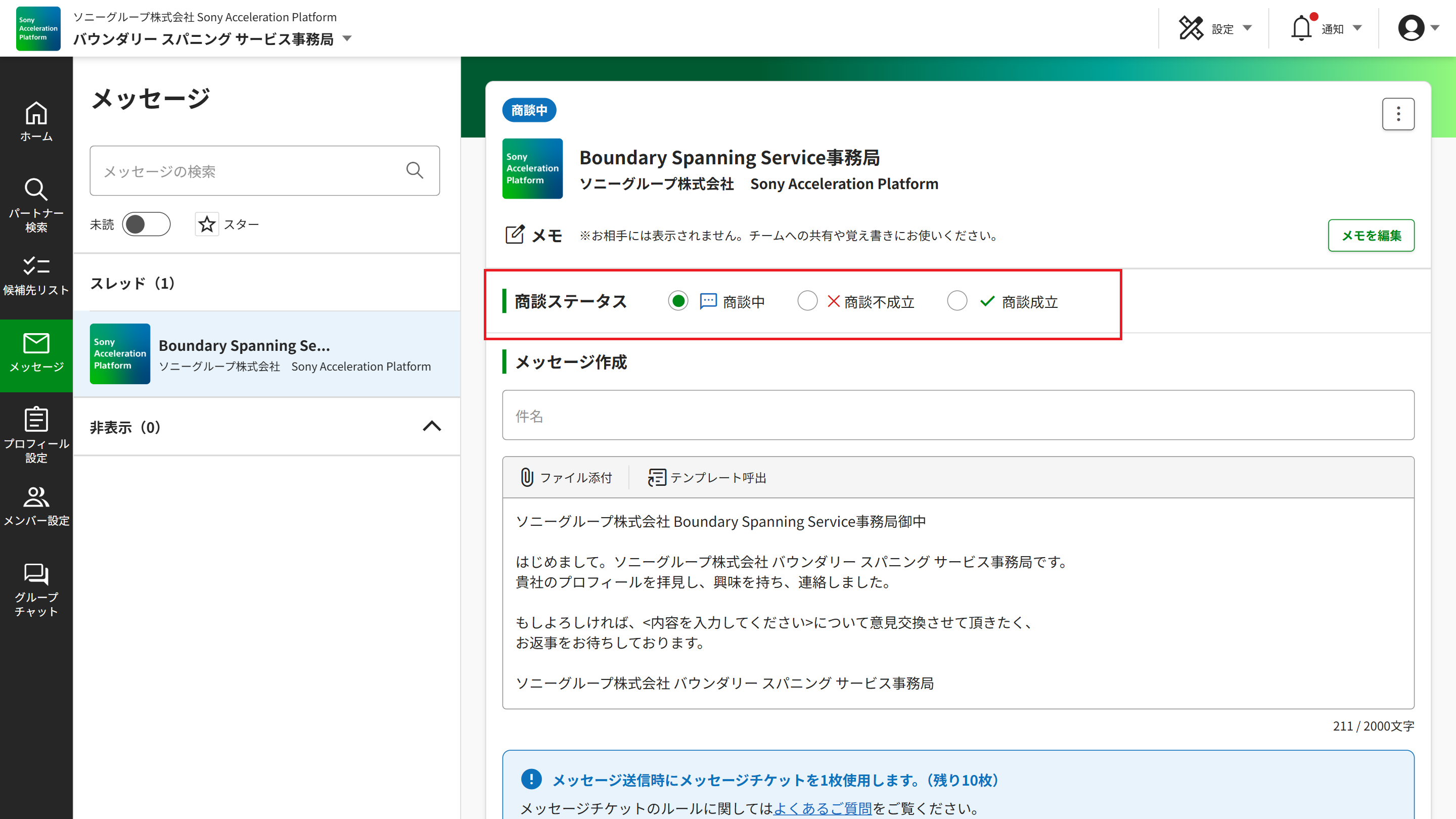Viewport: 1456px width, 819px height.
Task: Click the 211 / 2000文字 character counter
Action: [1373, 726]
